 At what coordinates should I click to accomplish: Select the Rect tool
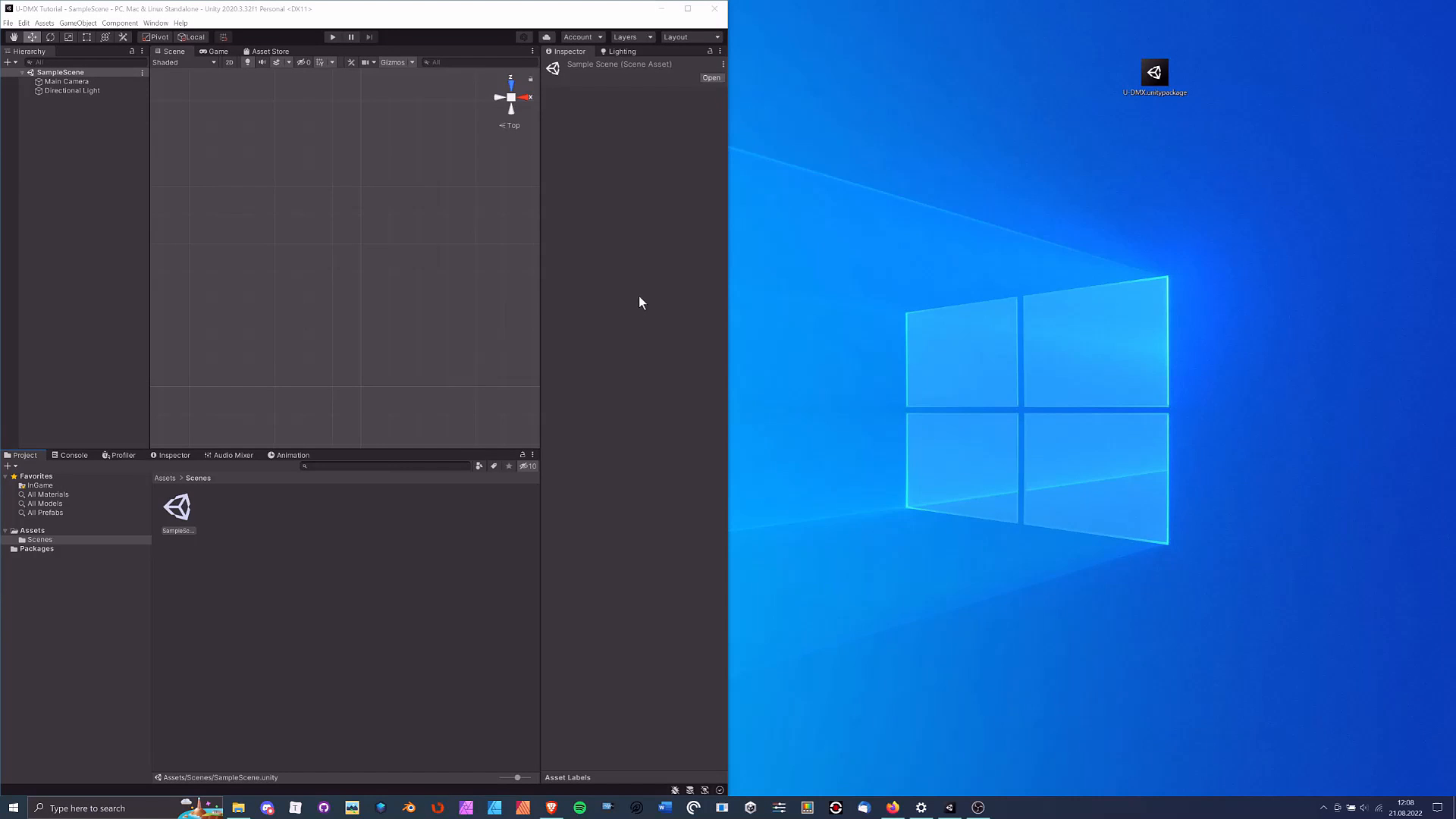pyautogui.click(x=86, y=37)
